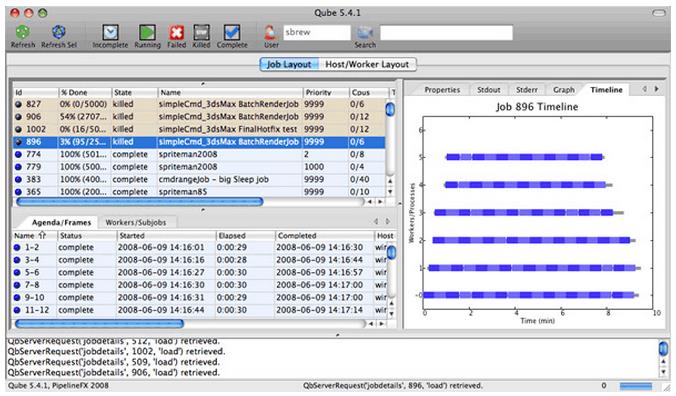Click the right-panel tabs scroll left arrow
Screen dimensions: 676x396
pyautogui.click(x=644, y=89)
